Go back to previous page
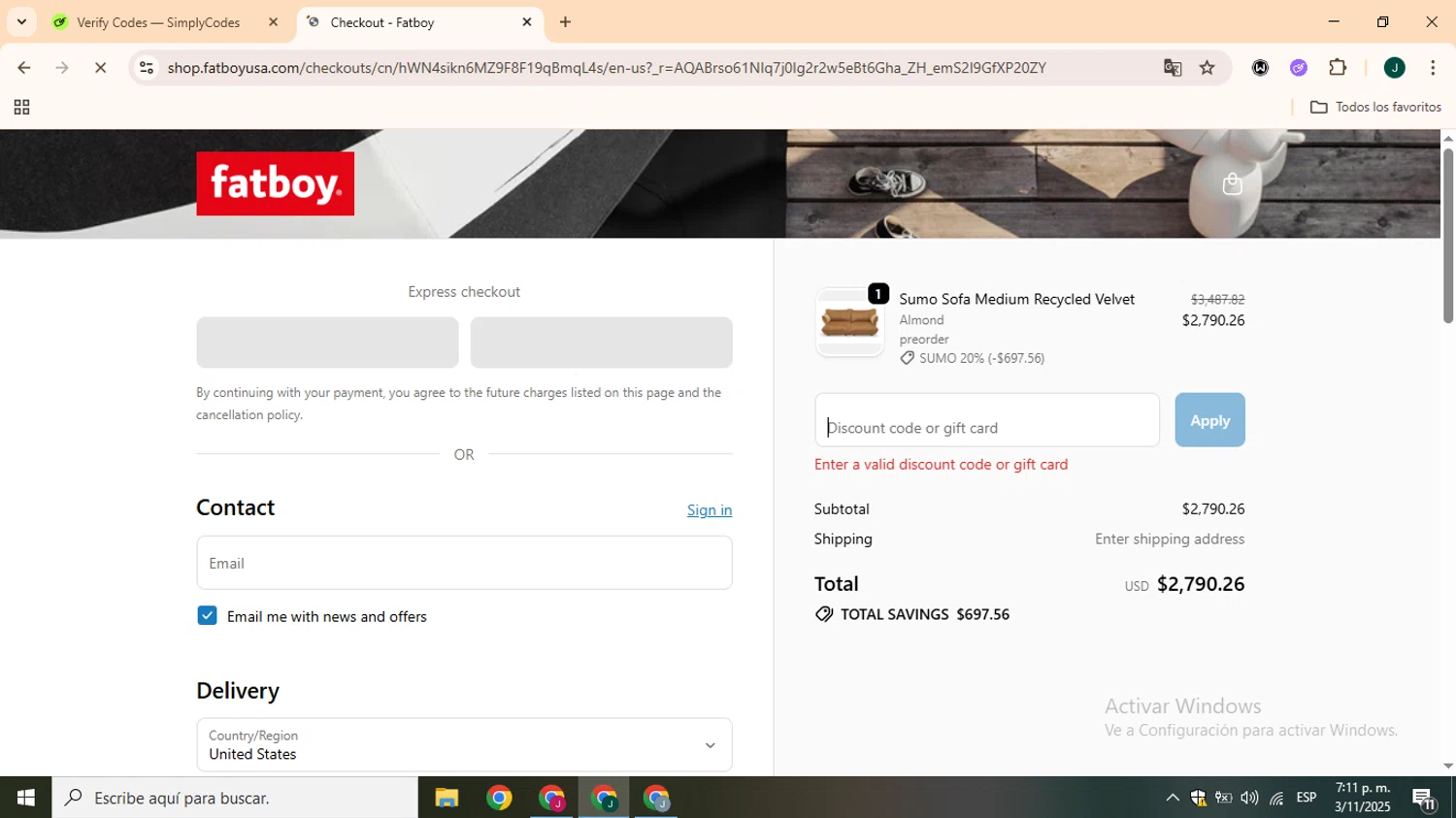The height and width of the screenshot is (818, 1456). click(x=24, y=68)
